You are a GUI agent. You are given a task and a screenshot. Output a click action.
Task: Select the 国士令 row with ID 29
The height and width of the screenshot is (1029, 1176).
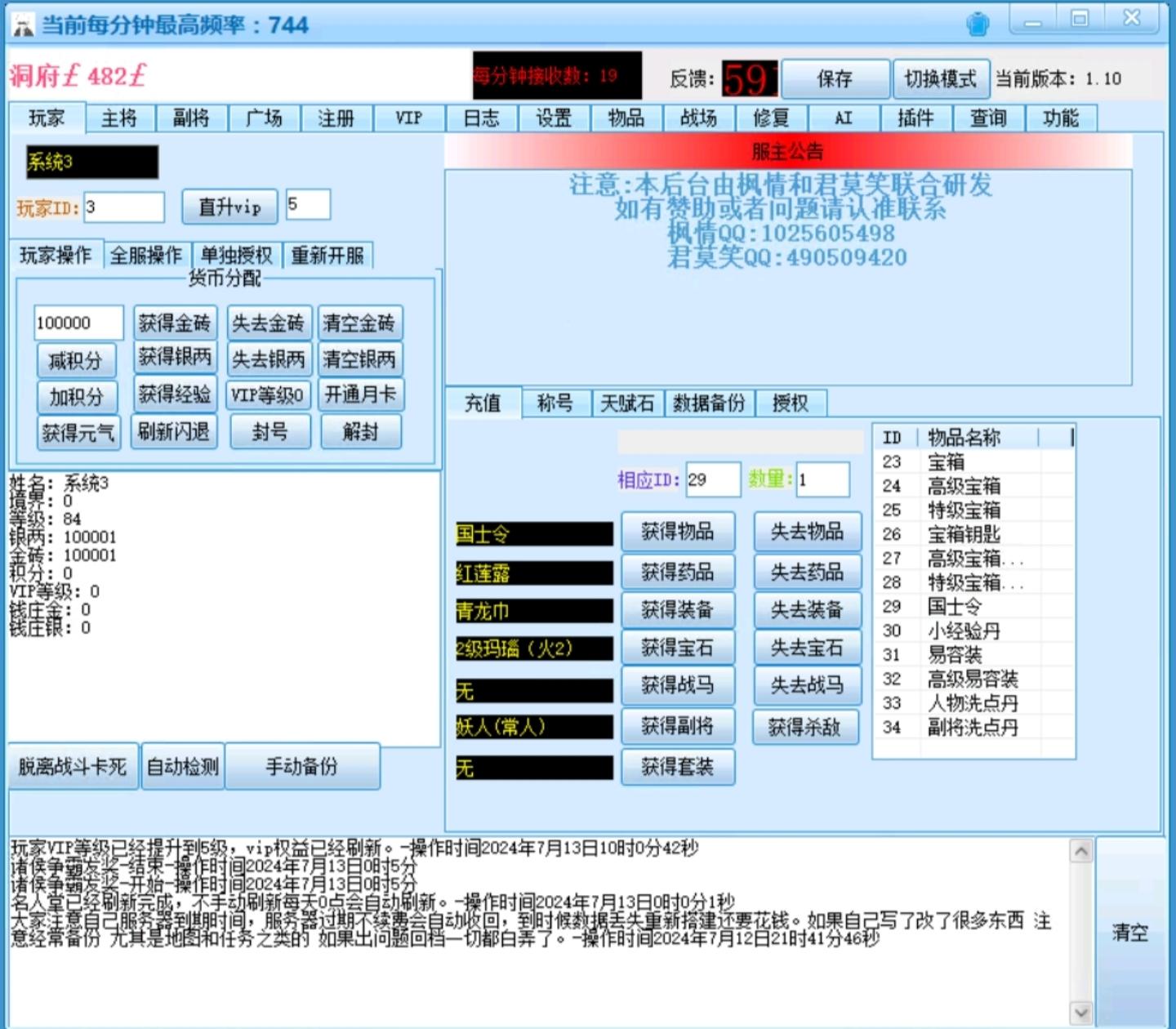pyautogui.click(x=973, y=607)
